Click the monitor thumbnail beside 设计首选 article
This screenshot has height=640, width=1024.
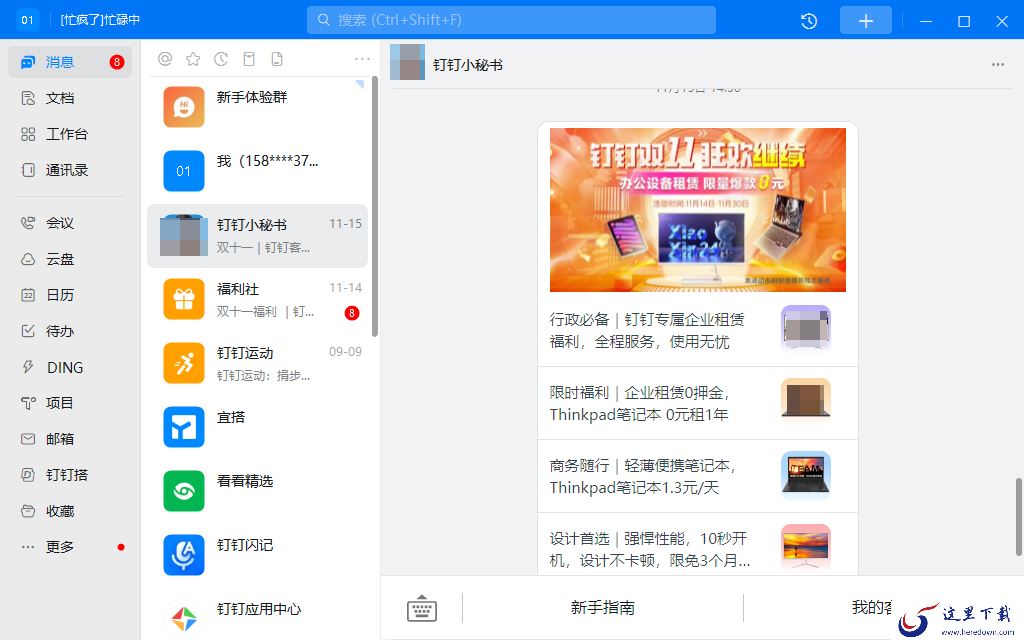point(806,547)
